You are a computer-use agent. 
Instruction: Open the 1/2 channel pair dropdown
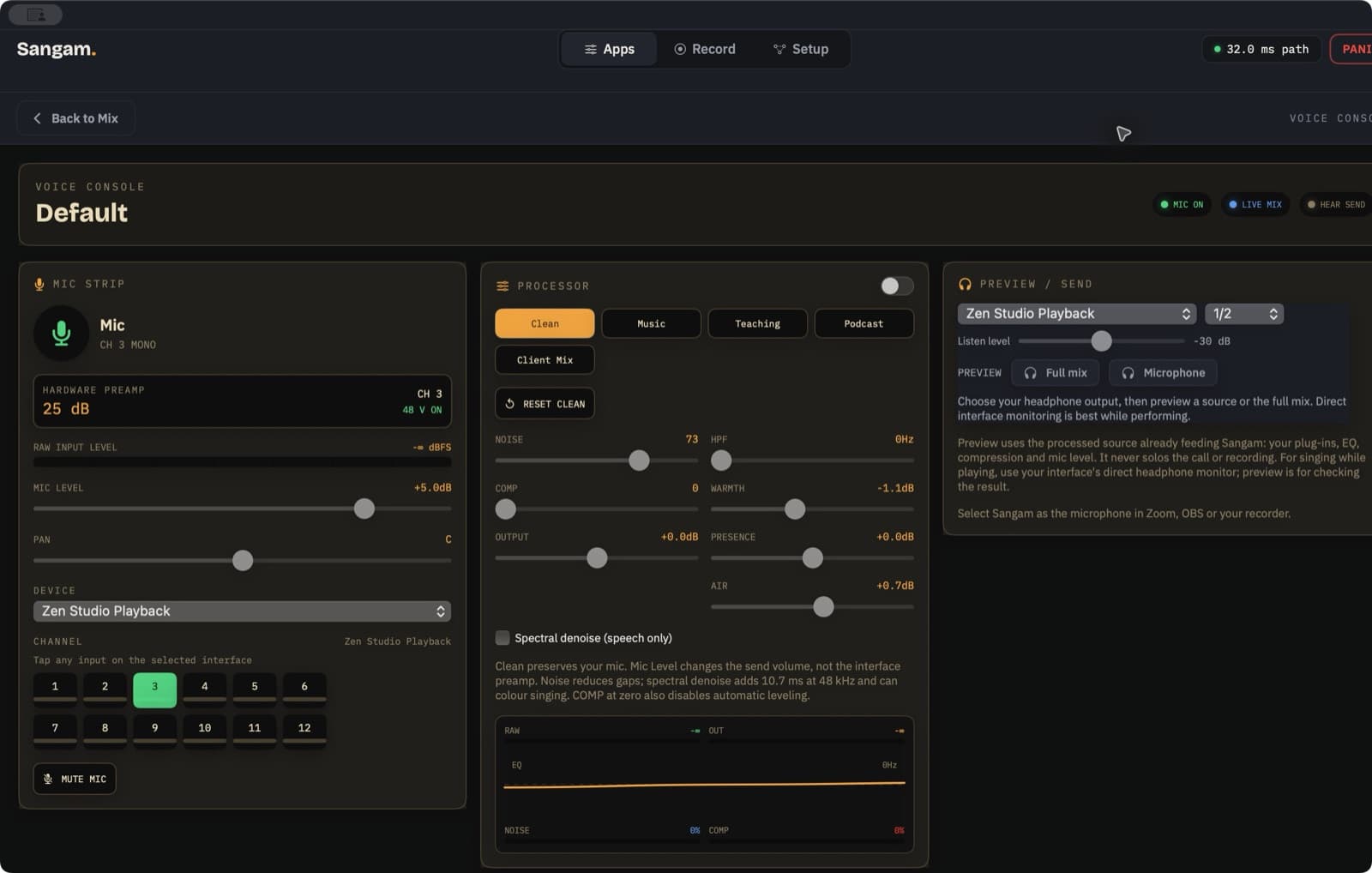click(x=1244, y=314)
